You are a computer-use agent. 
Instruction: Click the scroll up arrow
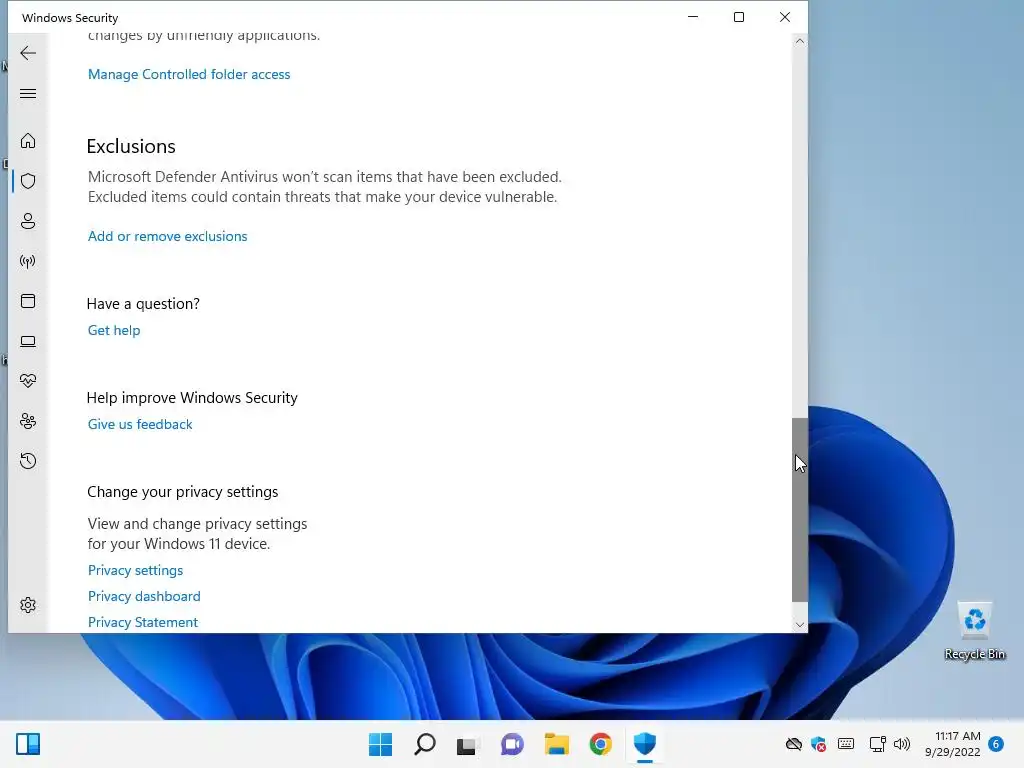pyautogui.click(x=799, y=41)
